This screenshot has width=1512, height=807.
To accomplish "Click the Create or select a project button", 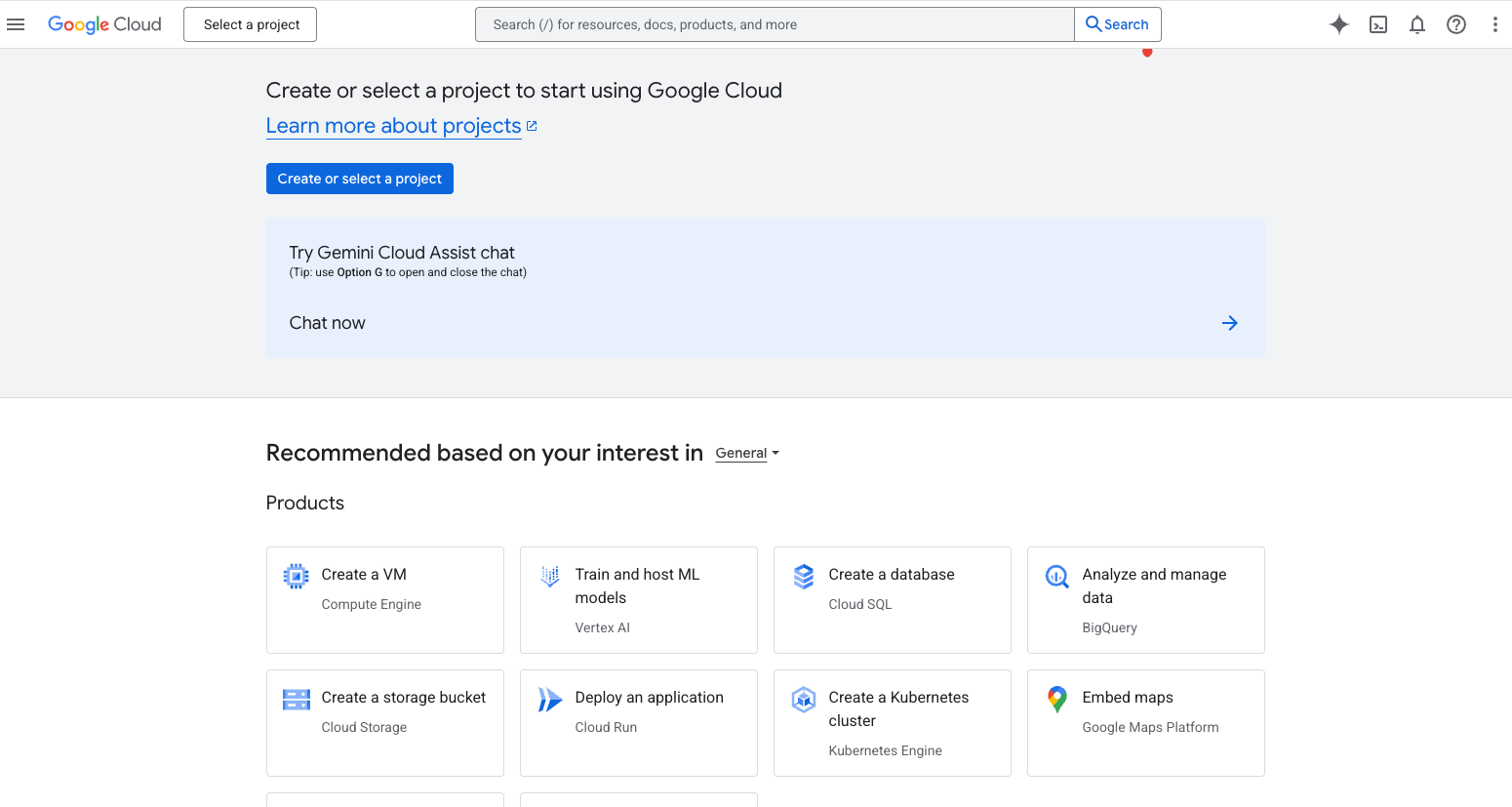I will pyautogui.click(x=359, y=179).
